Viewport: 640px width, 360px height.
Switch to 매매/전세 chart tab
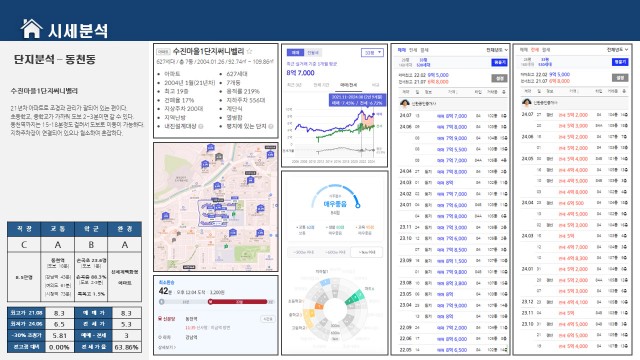point(348,85)
